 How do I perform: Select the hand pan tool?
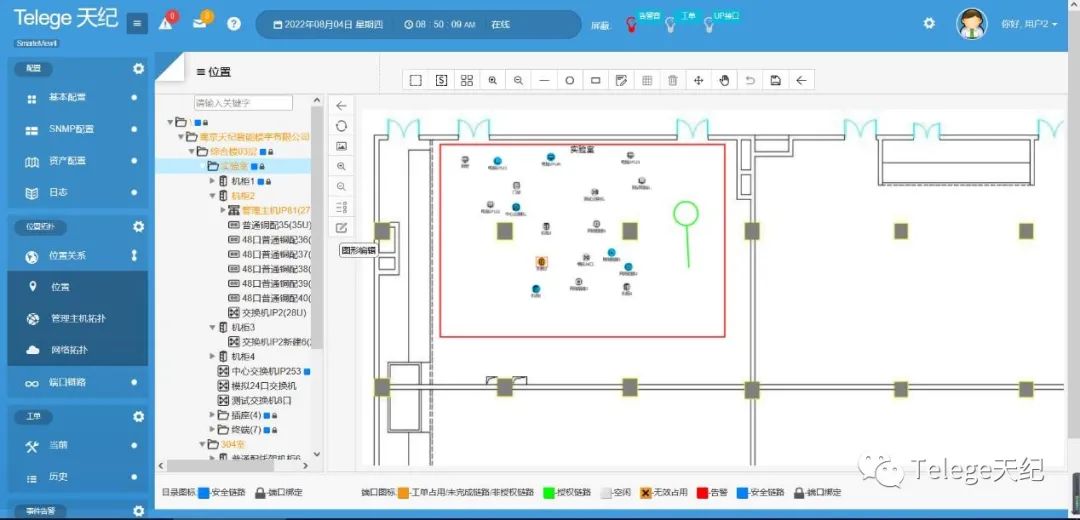[x=724, y=80]
